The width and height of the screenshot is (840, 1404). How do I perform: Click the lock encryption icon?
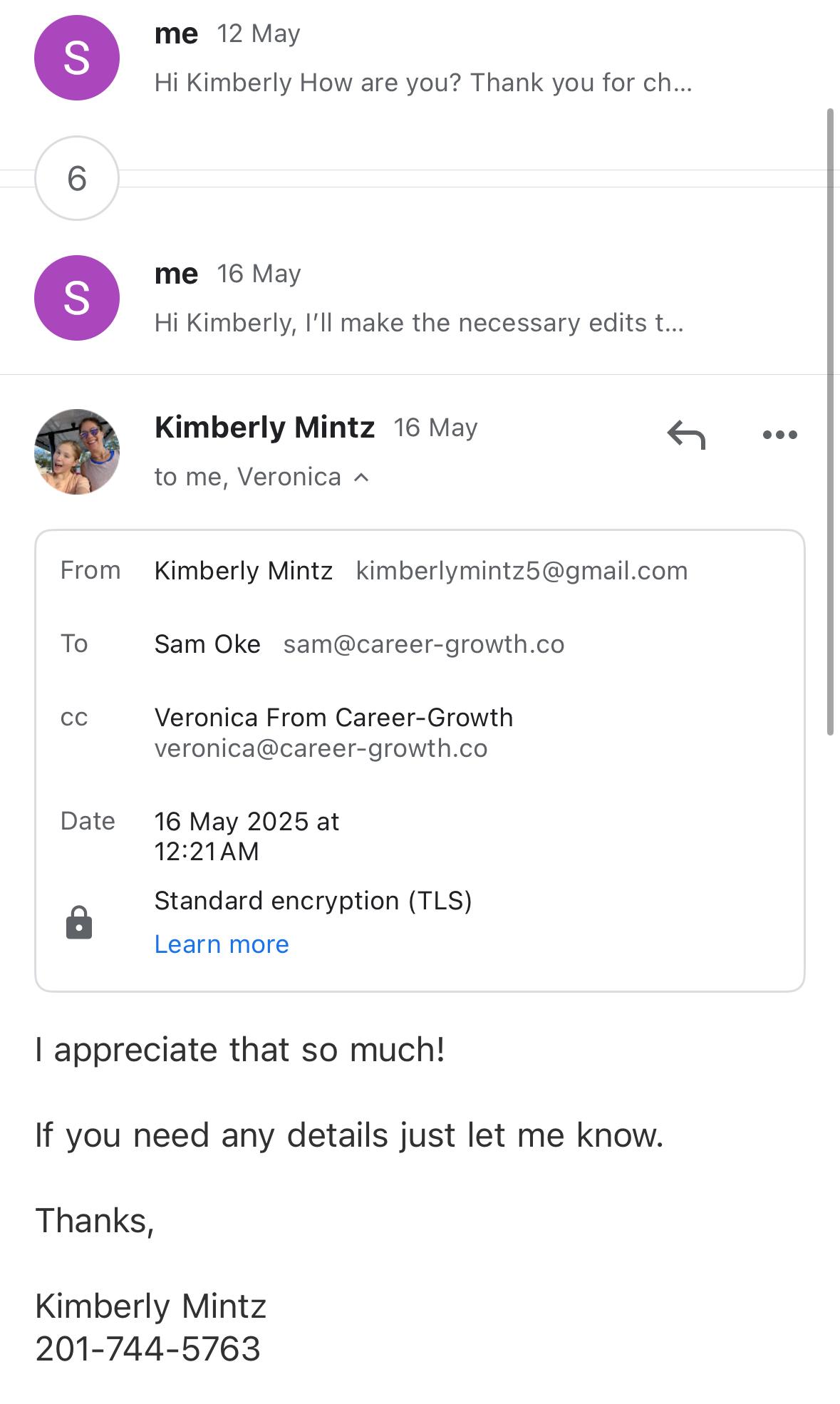(x=79, y=922)
